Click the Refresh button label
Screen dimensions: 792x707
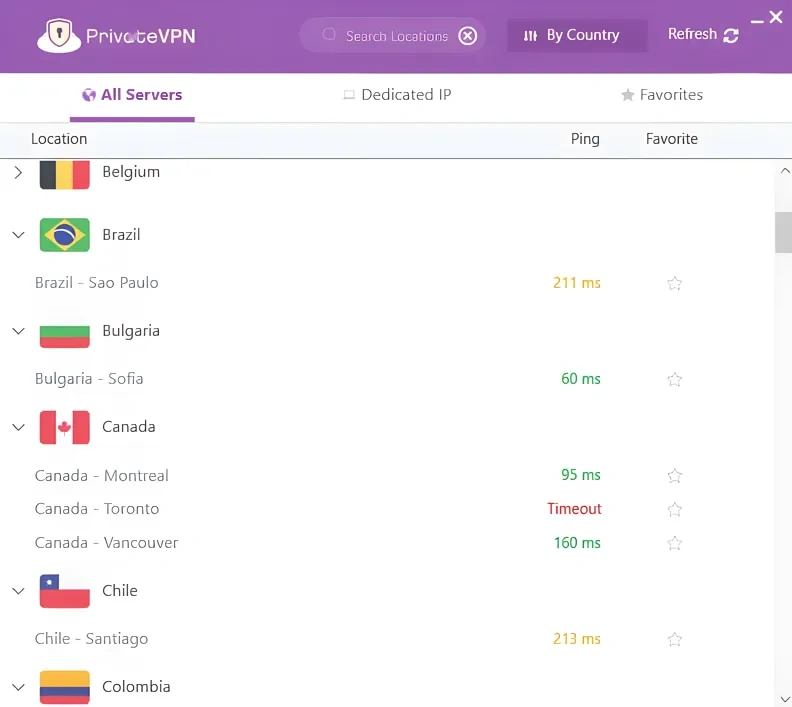pyautogui.click(x=692, y=34)
